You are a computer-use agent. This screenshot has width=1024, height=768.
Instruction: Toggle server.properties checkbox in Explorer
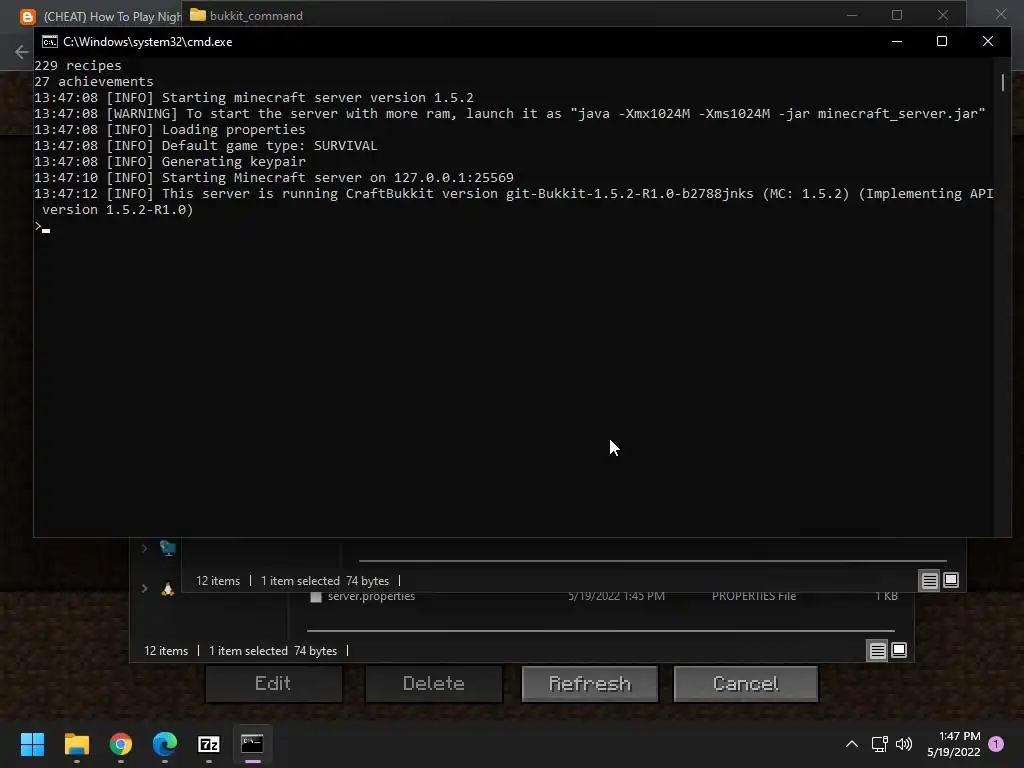tap(316, 597)
